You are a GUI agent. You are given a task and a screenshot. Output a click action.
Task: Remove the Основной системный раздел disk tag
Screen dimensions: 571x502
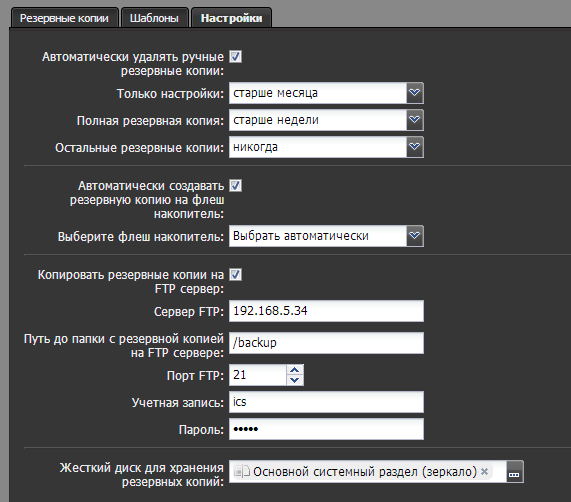click(484, 471)
